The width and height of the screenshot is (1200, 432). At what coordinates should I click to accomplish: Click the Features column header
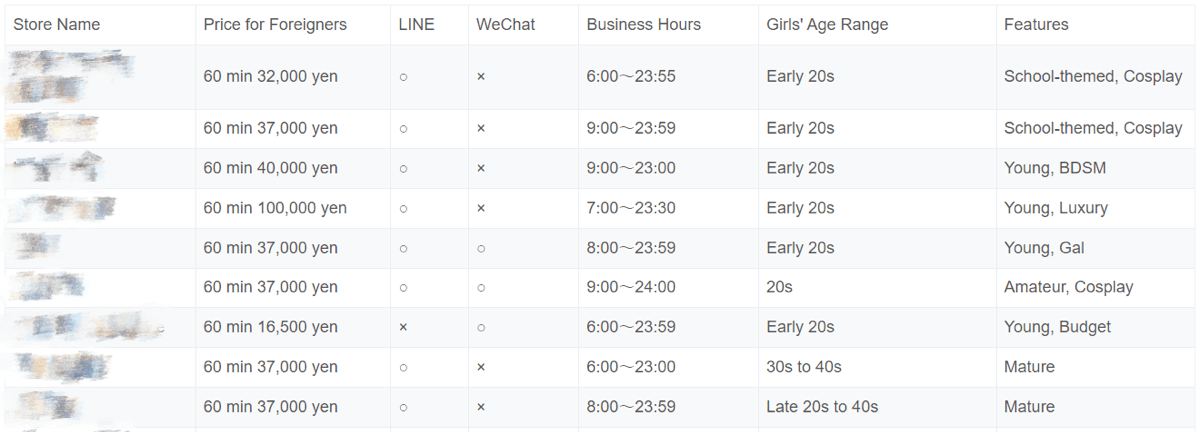coord(1036,25)
